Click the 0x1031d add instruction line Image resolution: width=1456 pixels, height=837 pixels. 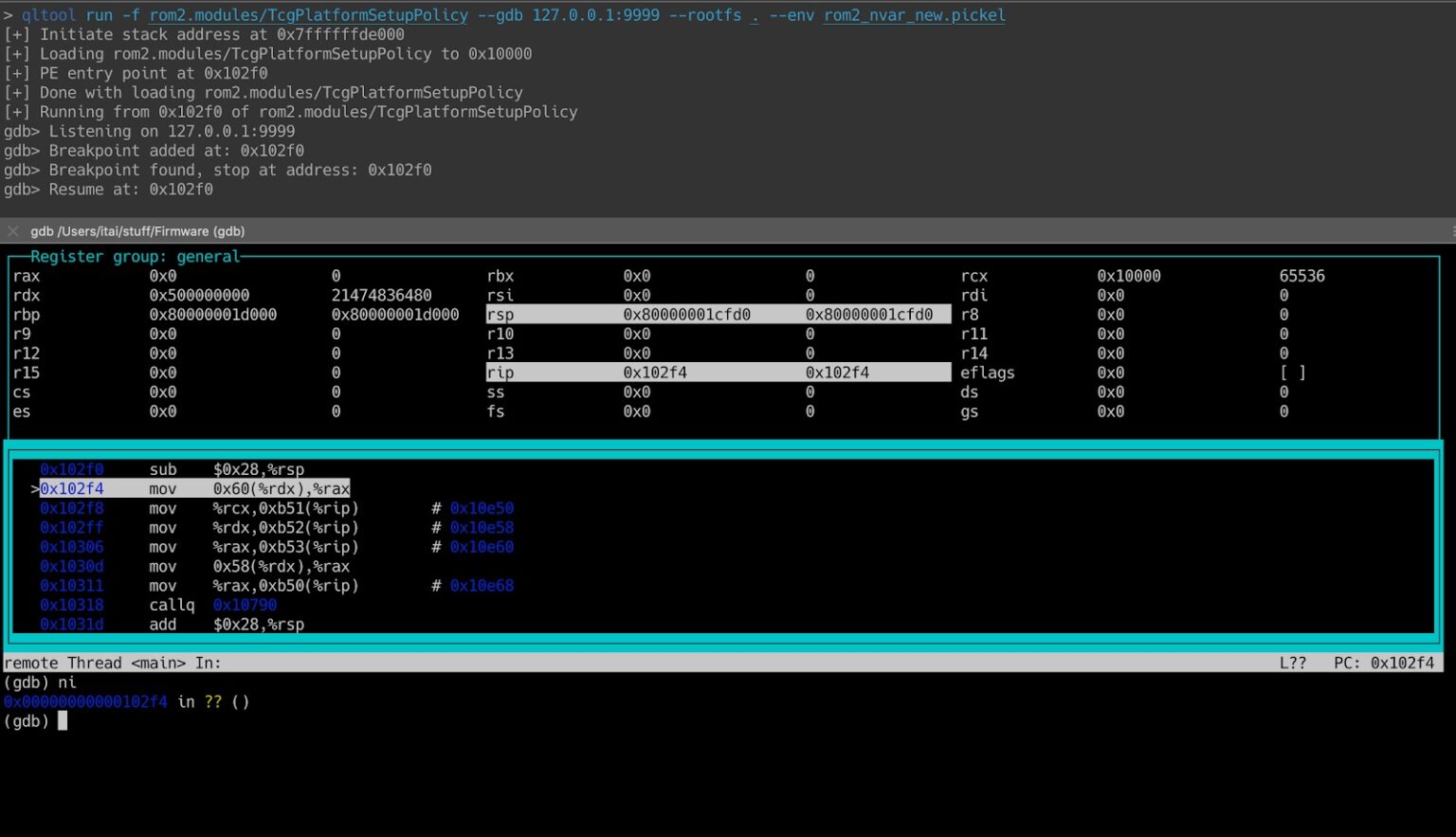pyautogui.click(x=171, y=625)
